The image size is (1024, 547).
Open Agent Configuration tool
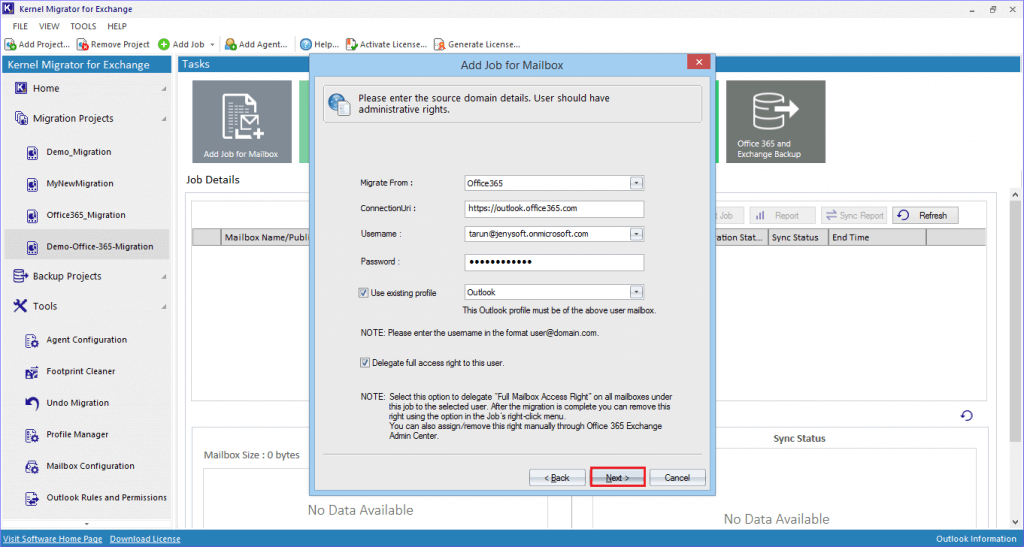pos(86,340)
